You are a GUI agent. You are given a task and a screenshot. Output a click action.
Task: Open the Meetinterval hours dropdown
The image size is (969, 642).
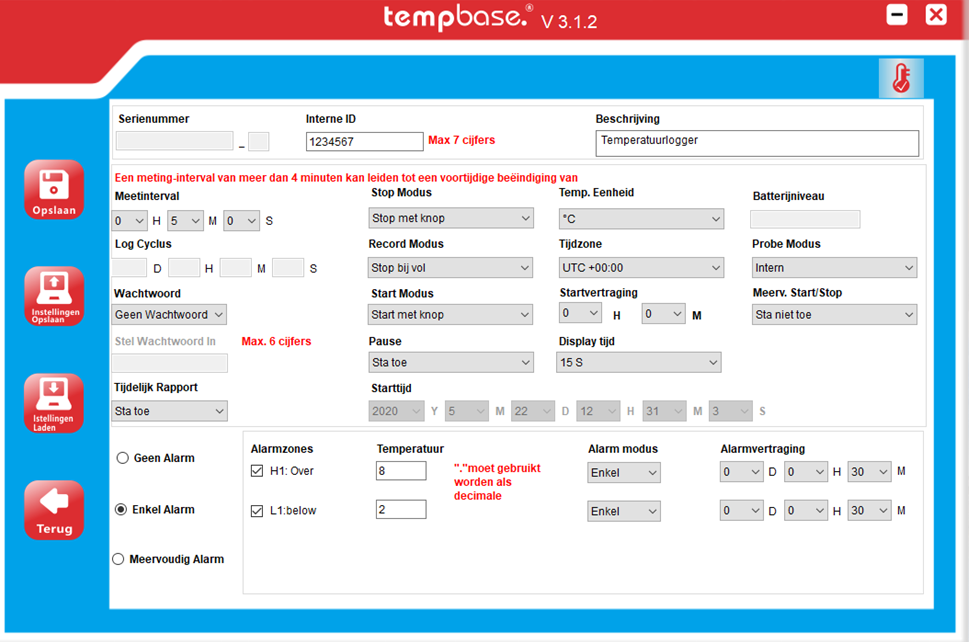pyautogui.click(x=130, y=221)
